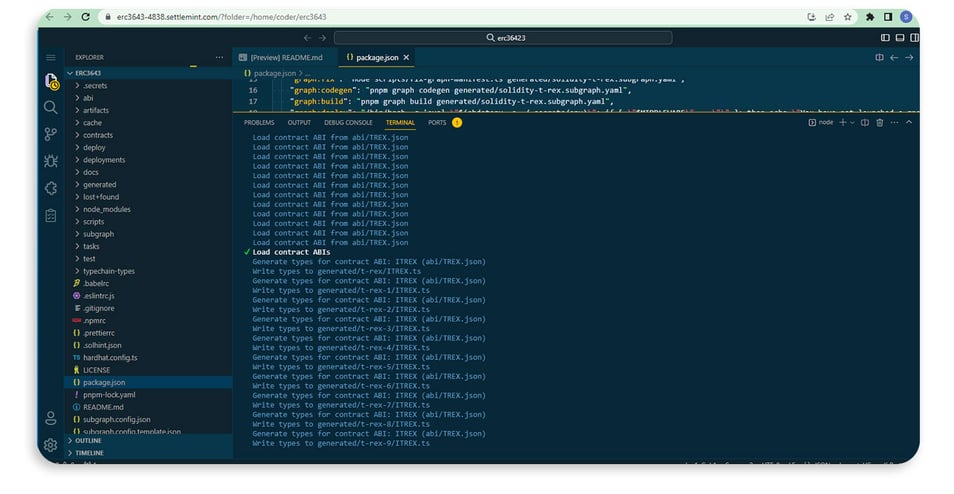Open terminal panel more actions menu
954x494 pixels.
tap(894, 122)
